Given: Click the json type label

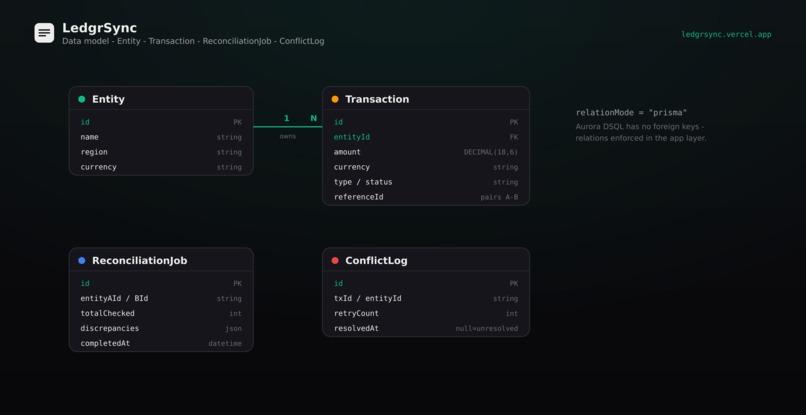Looking at the screenshot, I should click(233, 329).
